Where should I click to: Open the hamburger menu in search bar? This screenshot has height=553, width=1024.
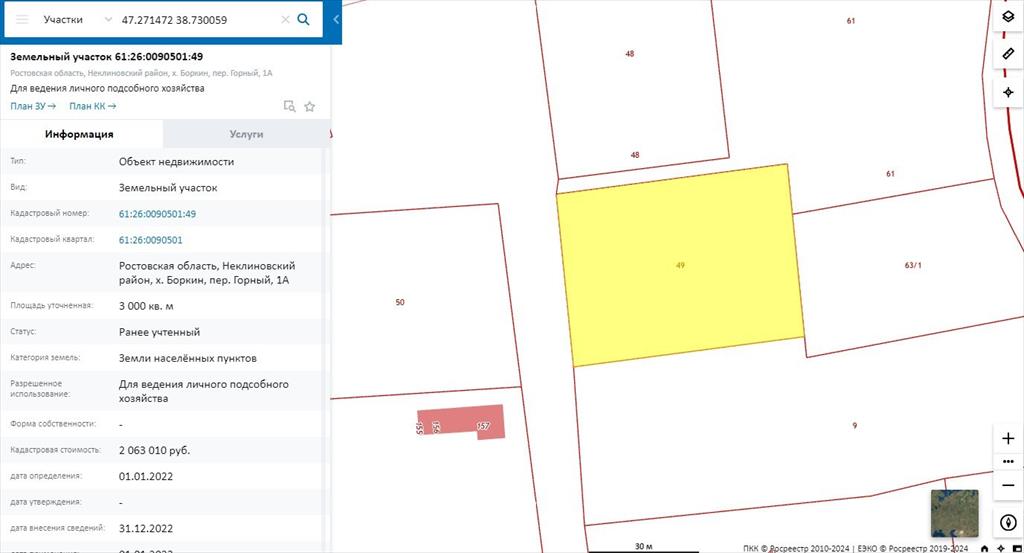(22, 20)
